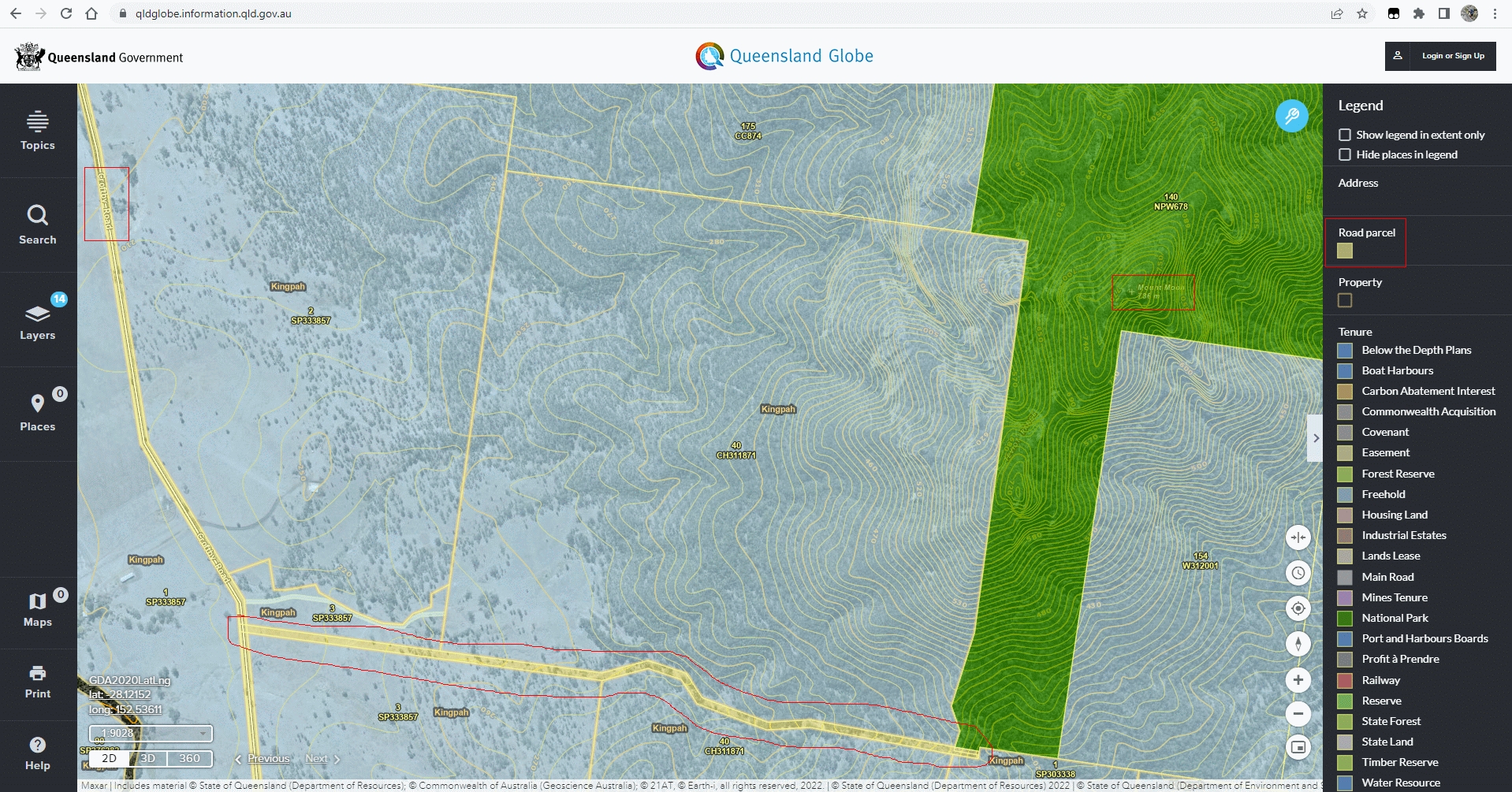Open the Print panel
Screen dimensions: 1512x792
[38, 682]
